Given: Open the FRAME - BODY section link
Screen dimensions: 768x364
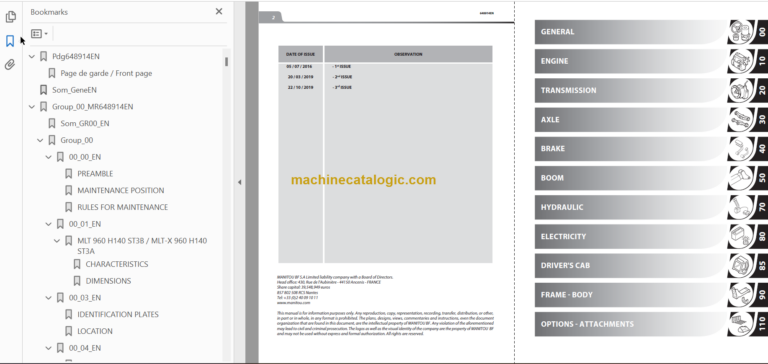Looking at the screenshot, I should click(632, 295).
